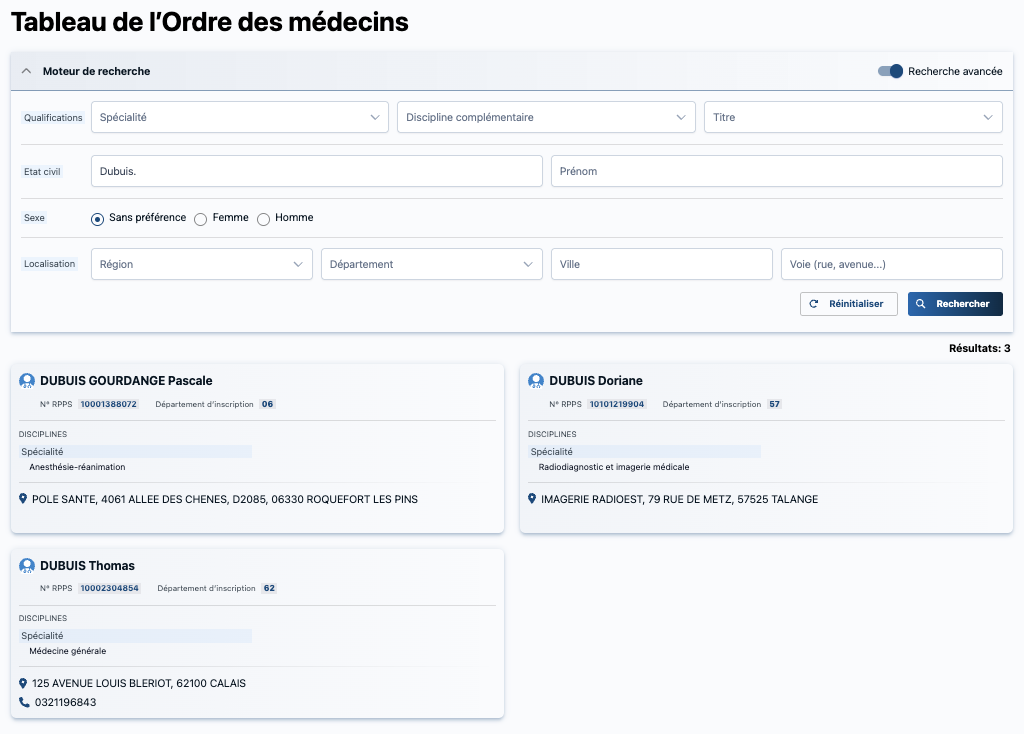Collapse the Moteur de recherche panel
Image resolution: width=1024 pixels, height=734 pixels.
point(26,71)
